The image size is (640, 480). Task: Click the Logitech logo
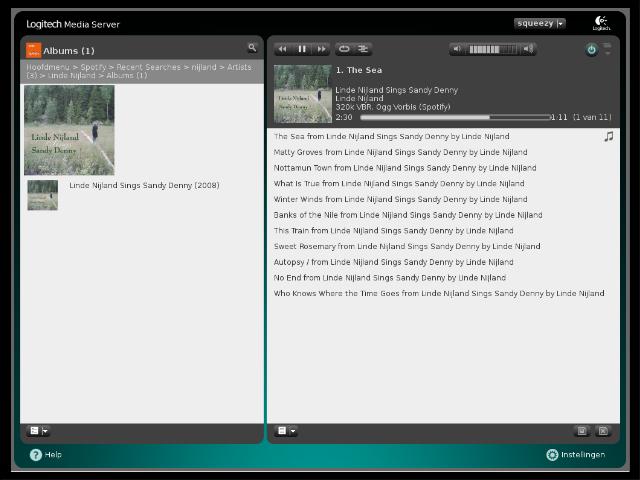[x=601, y=23]
